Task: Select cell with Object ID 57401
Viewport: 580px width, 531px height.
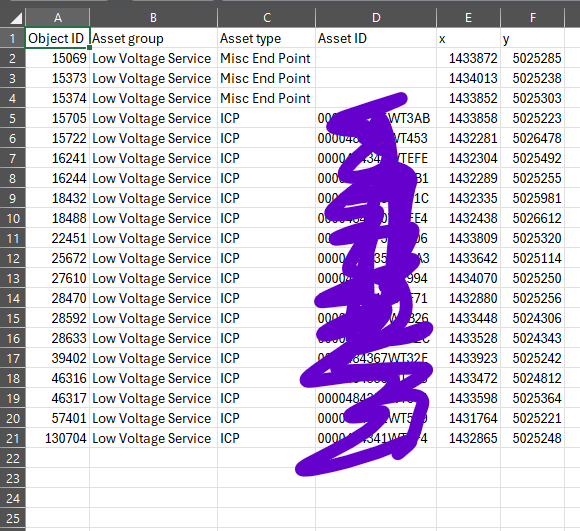Action: [x=57, y=418]
